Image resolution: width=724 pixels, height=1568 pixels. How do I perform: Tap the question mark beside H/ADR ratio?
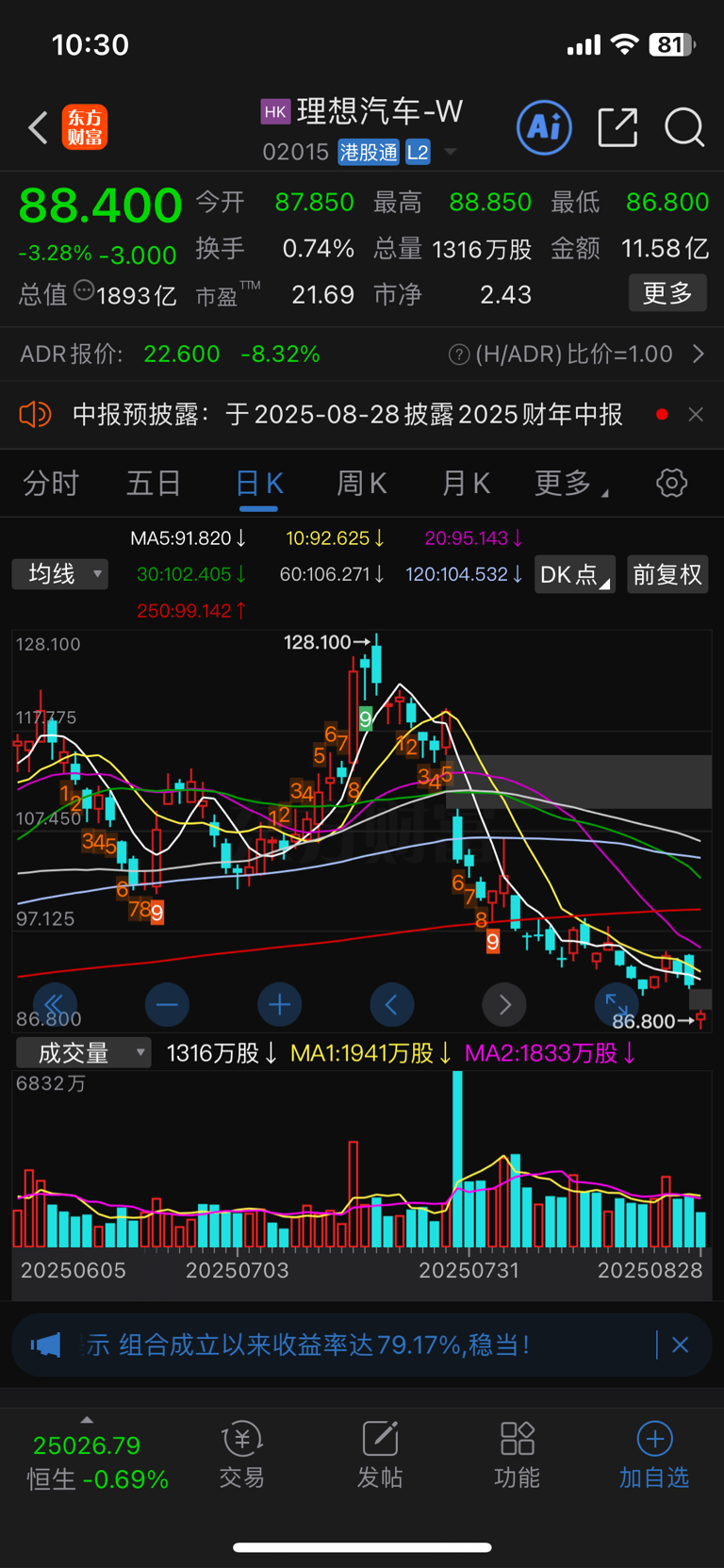[459, 355]
